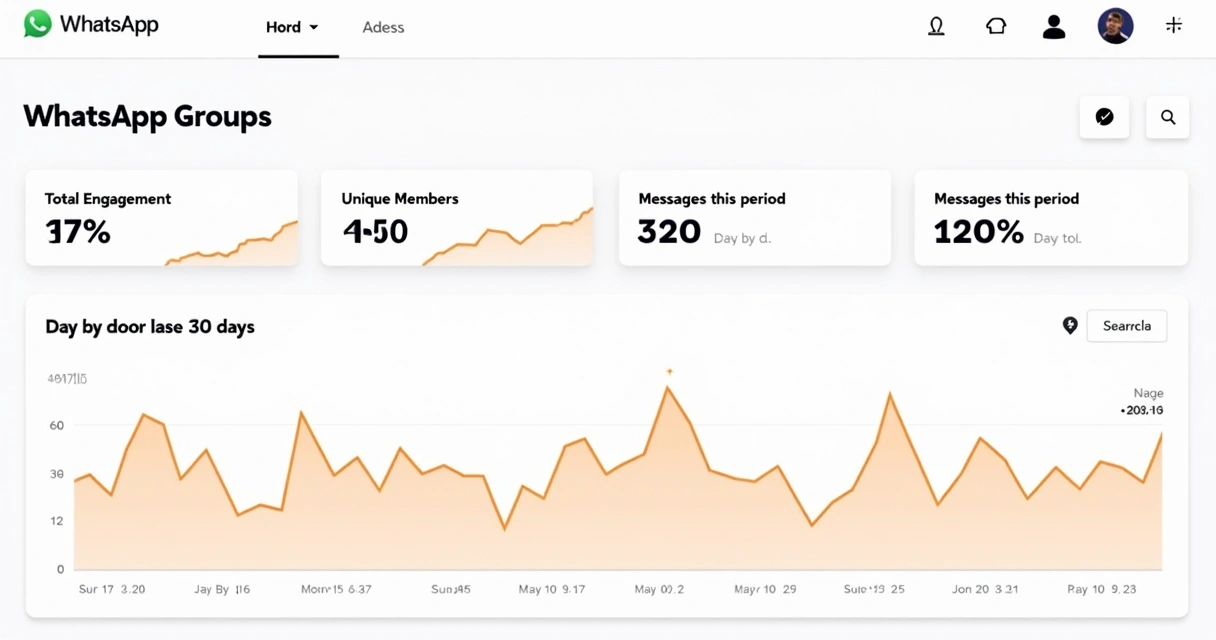Click the location pin icon beside Searrcla

click(x=1070, y=326)
